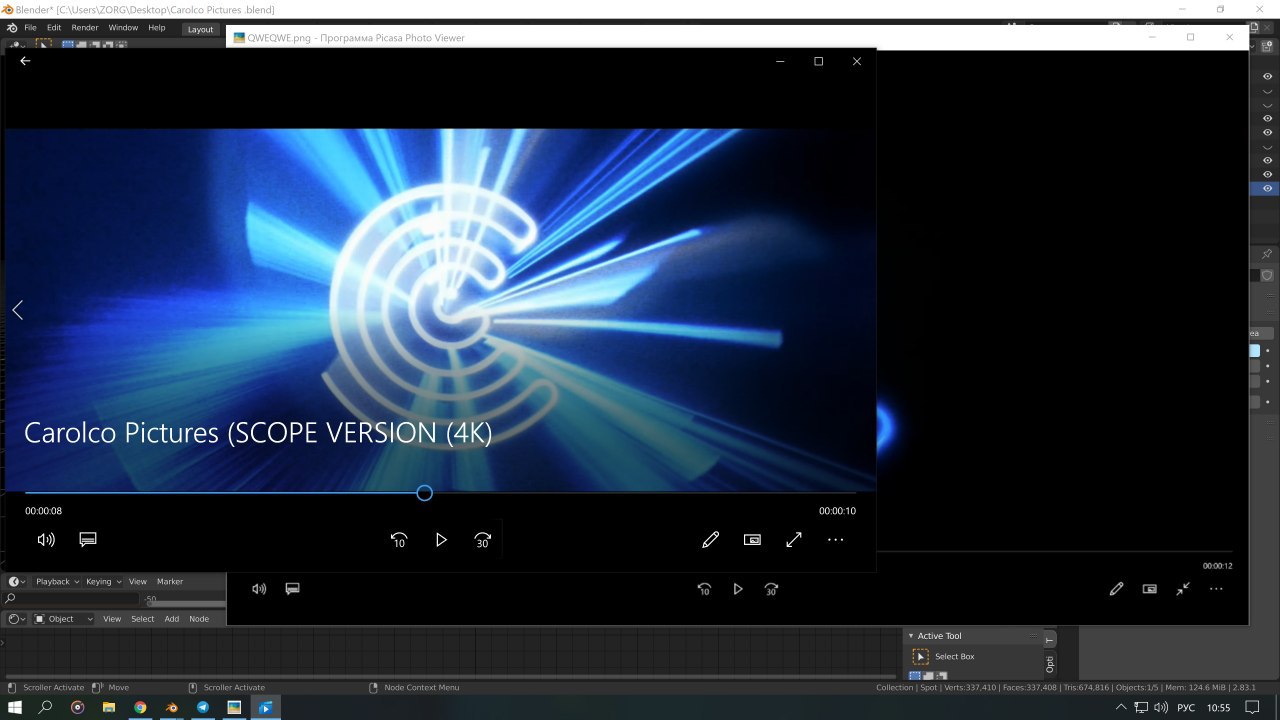
Task: Expand the Keying dropdown in timeline
Action: 103,582
